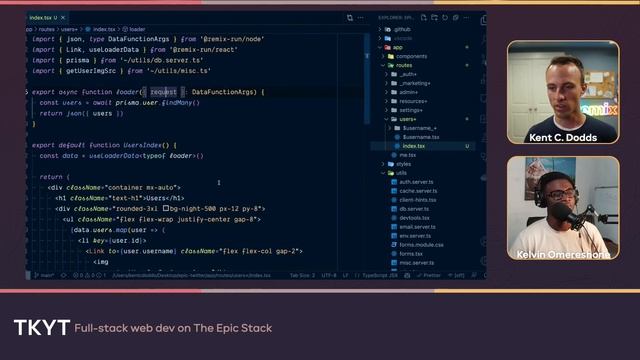Click 'UsersIndex' function name in editor
Image resolution: width=640 pixels, height=360 pixels.
point(142,145)
